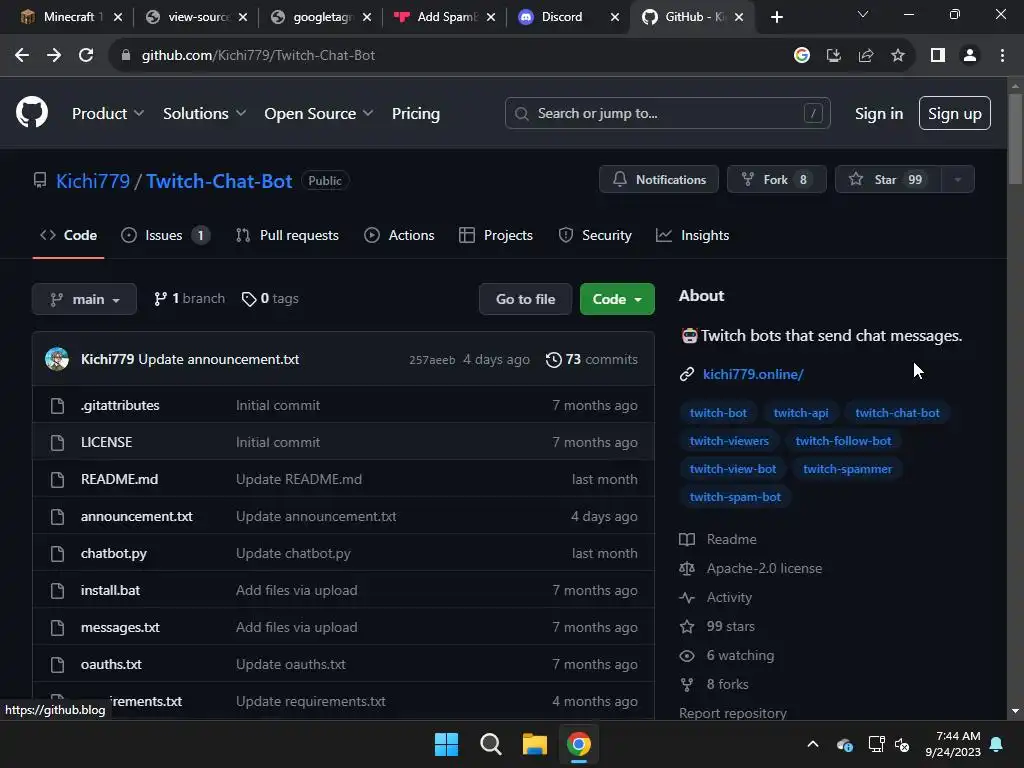Toggle the browser side panel icon
1024x768 pixels.
pyautogui.click(x=938, y=56)
